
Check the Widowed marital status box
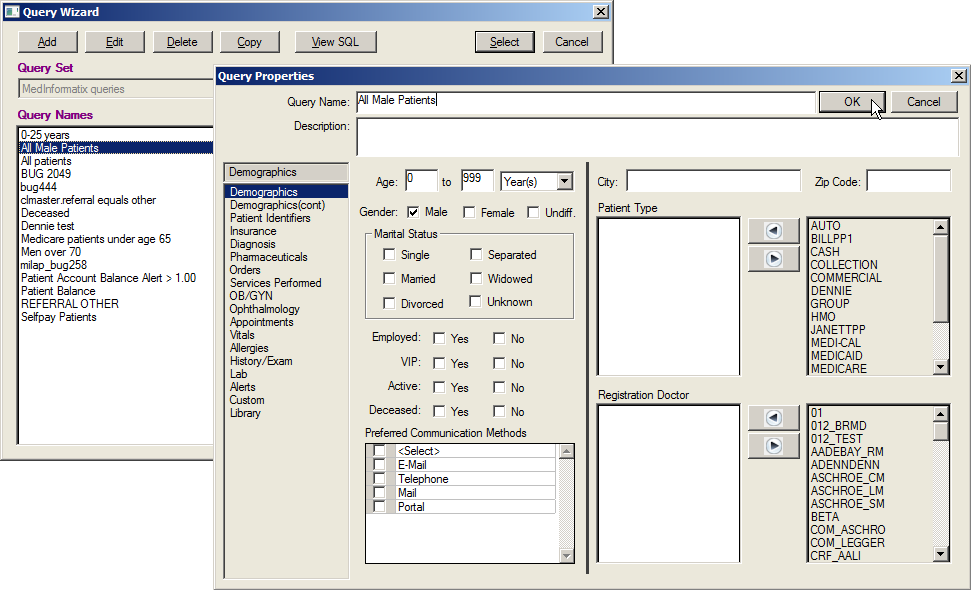click(476, 279)
